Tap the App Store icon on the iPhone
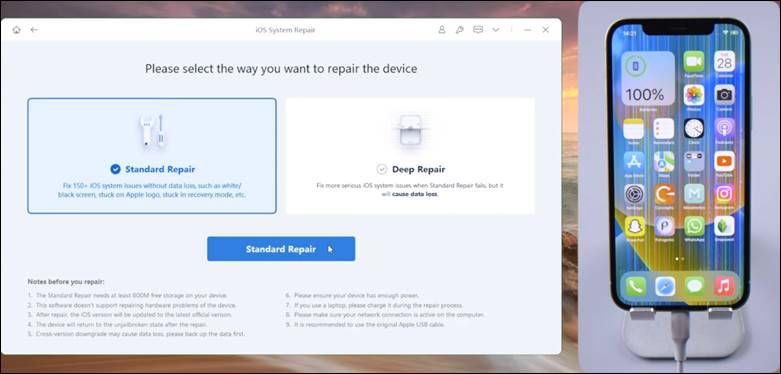Screen dimensions: 781x374 [634, 162]
